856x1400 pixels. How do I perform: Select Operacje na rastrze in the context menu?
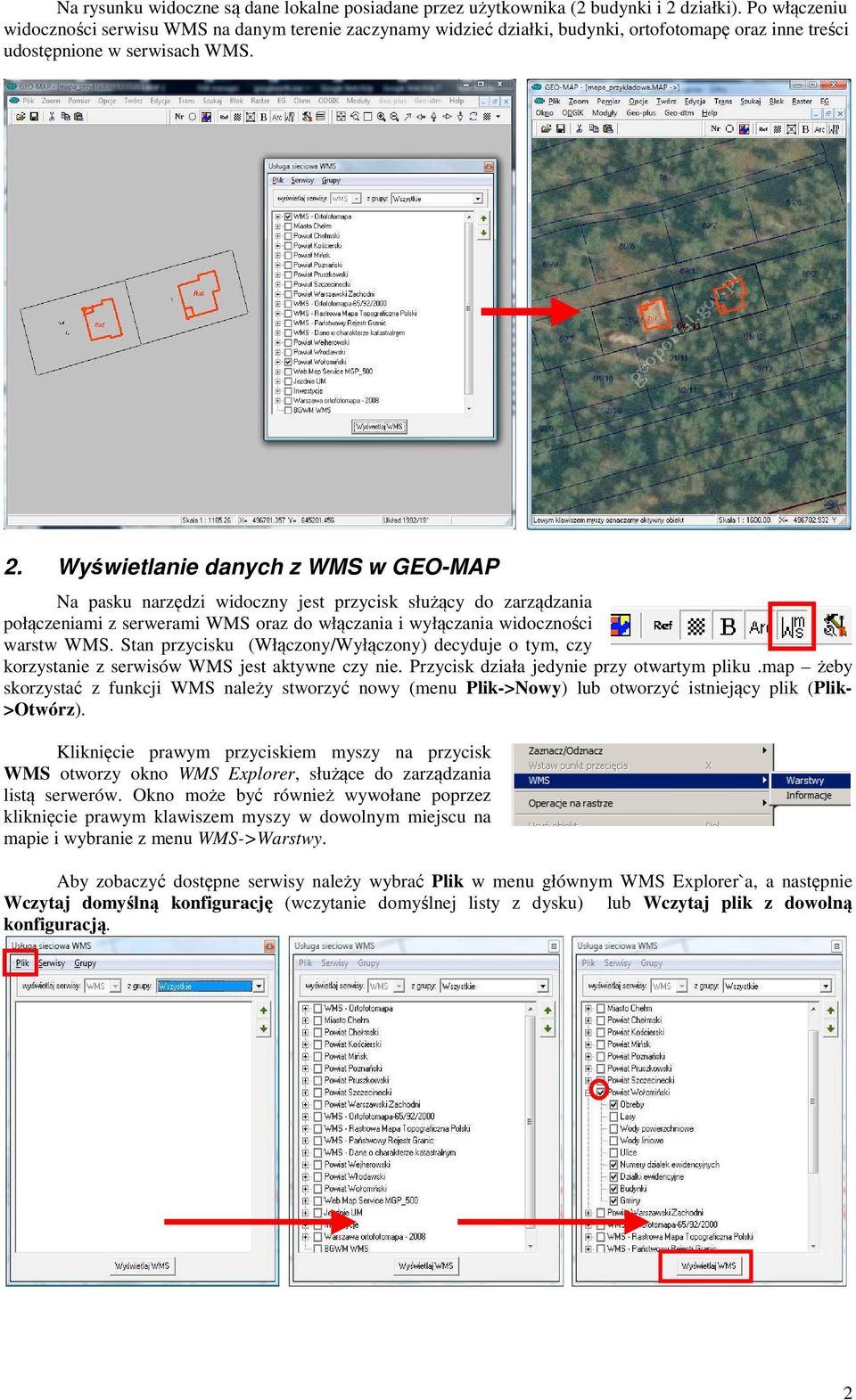pos(642,803)
